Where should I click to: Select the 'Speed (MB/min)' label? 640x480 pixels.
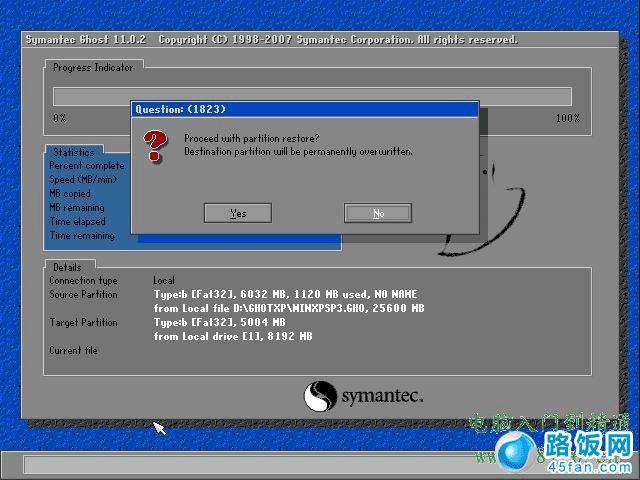tap(83, 180)
